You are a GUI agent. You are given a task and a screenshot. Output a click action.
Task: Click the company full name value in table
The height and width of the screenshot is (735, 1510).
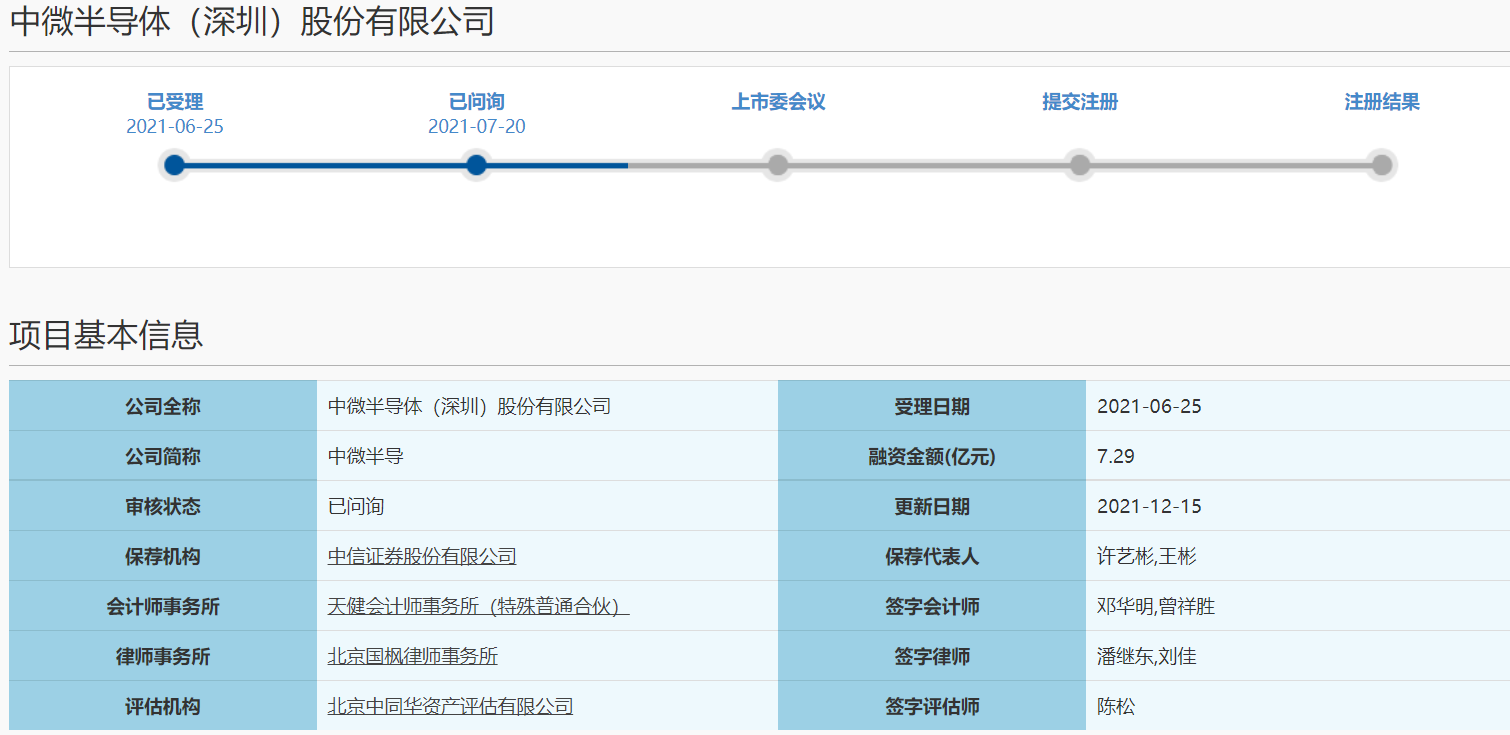point(469,407)
